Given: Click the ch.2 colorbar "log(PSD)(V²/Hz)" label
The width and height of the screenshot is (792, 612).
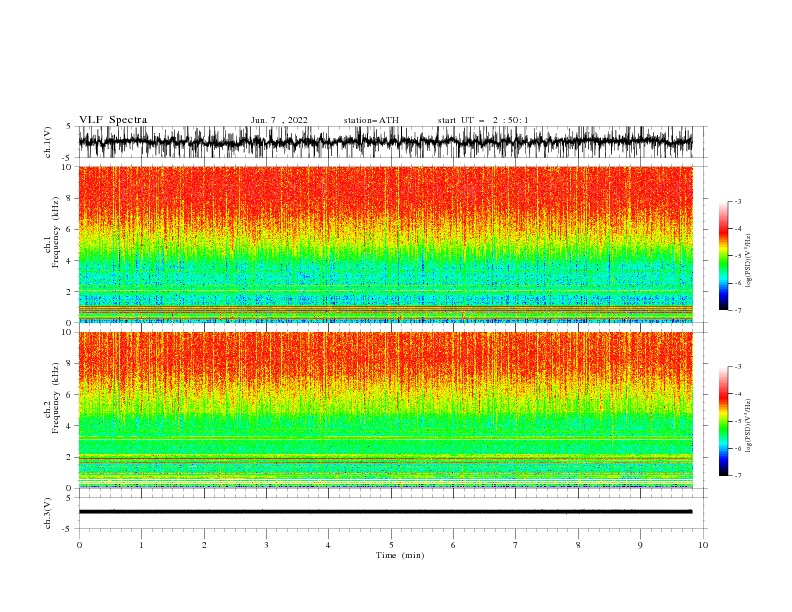Looking at the screenshot, I should click(749, 426).
